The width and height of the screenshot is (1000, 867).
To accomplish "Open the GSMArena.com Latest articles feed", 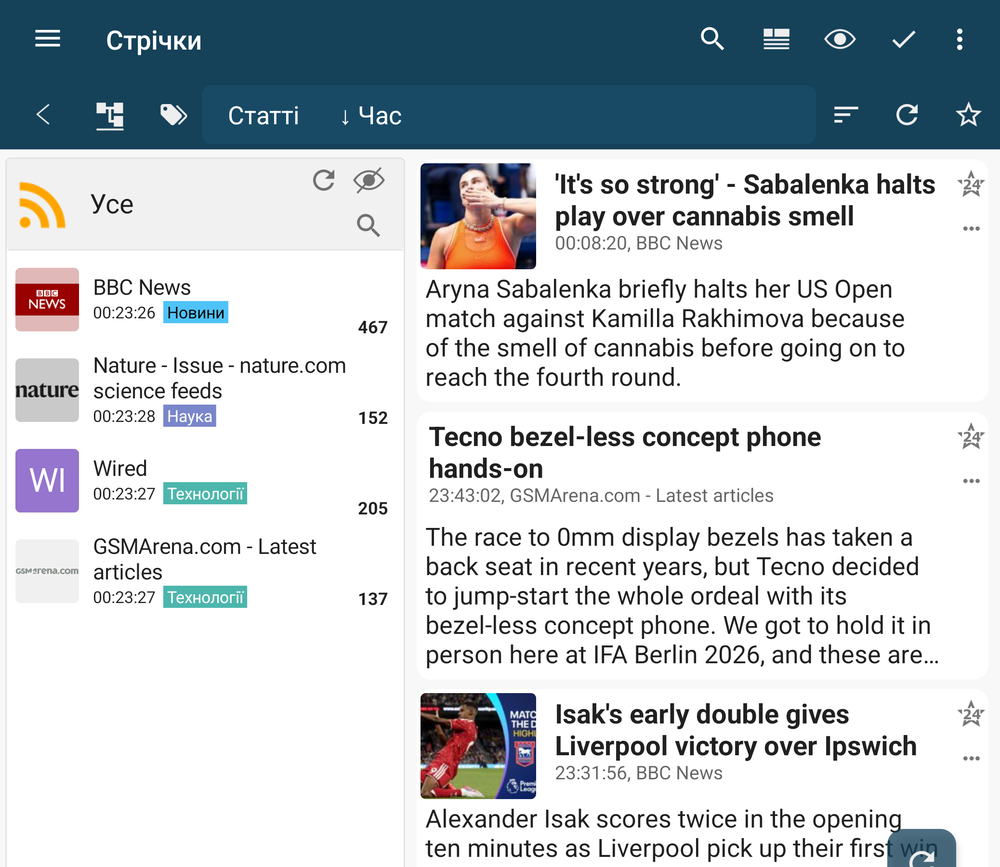I will (205, 572).
